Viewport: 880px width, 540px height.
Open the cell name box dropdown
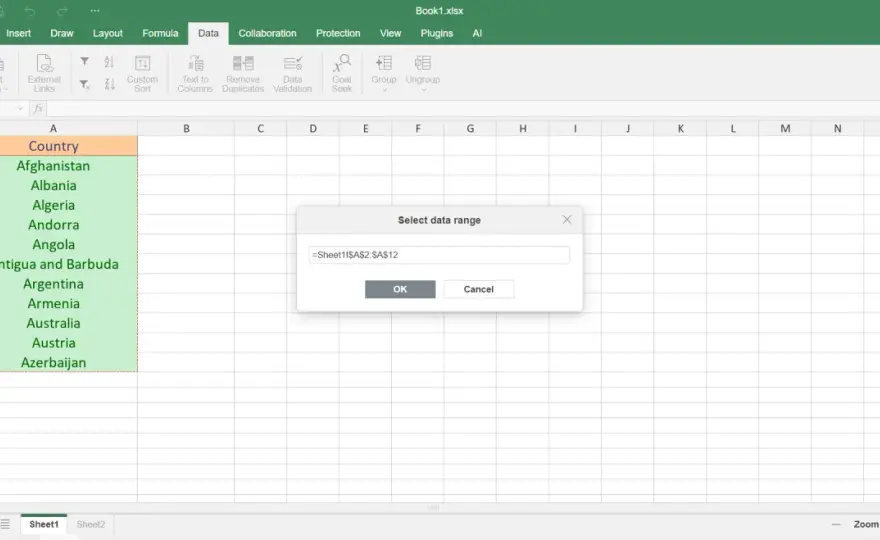pyautogui.click(x=20, y=108)
